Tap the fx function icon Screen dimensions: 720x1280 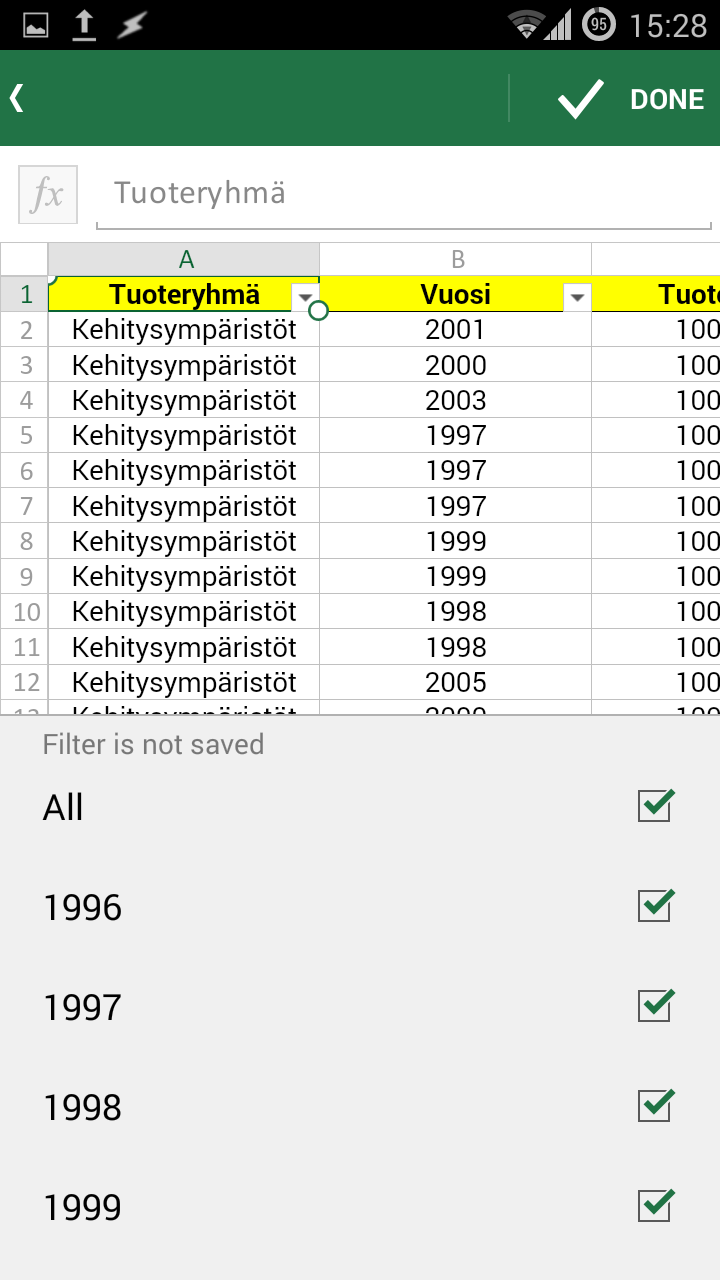[x=48, y=194]
